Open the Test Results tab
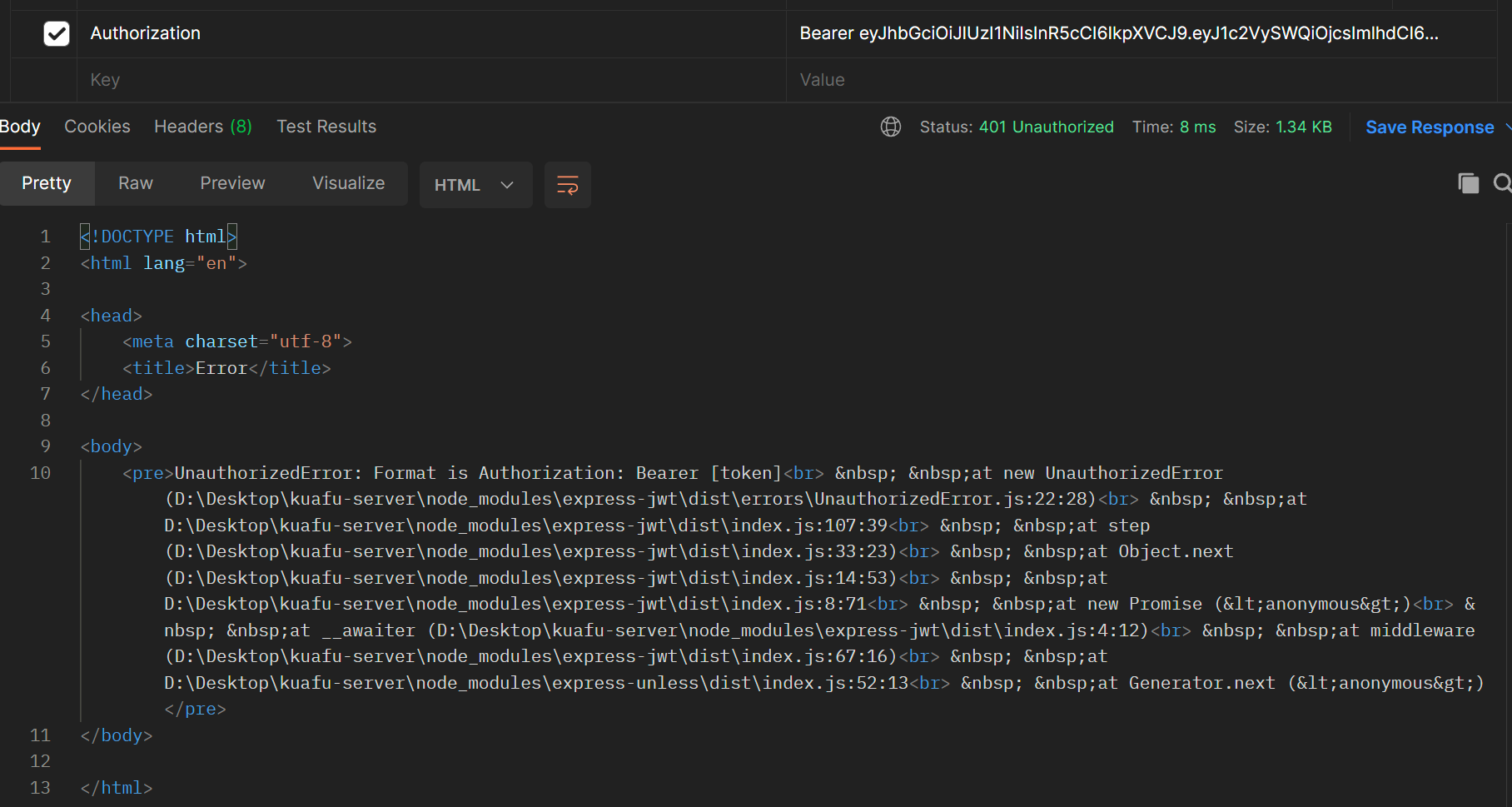This screenshot has width=1512, height=807. (326, 127)
